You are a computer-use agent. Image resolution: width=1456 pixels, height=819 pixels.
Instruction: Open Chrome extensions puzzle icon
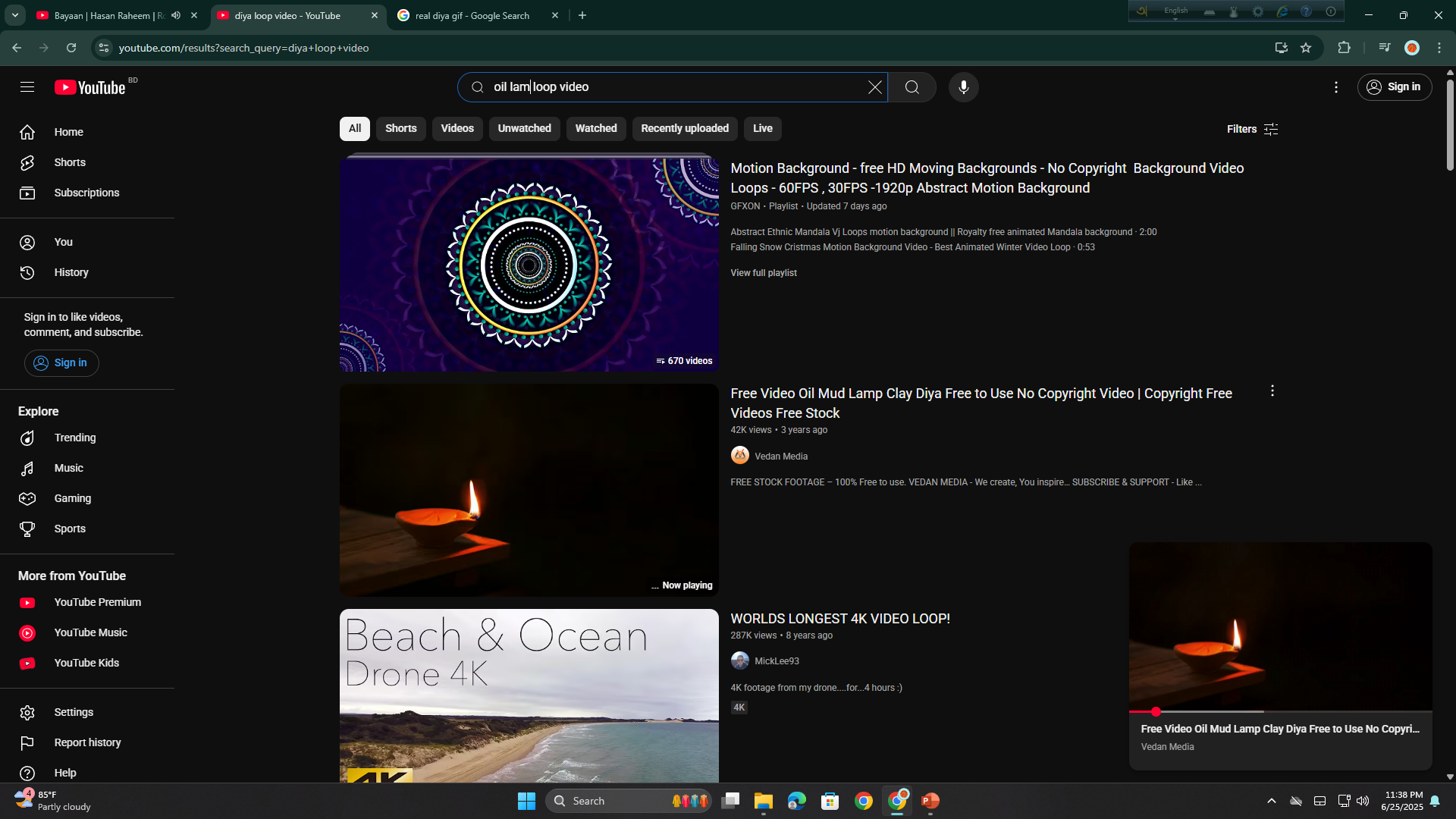coord(1344,48)
